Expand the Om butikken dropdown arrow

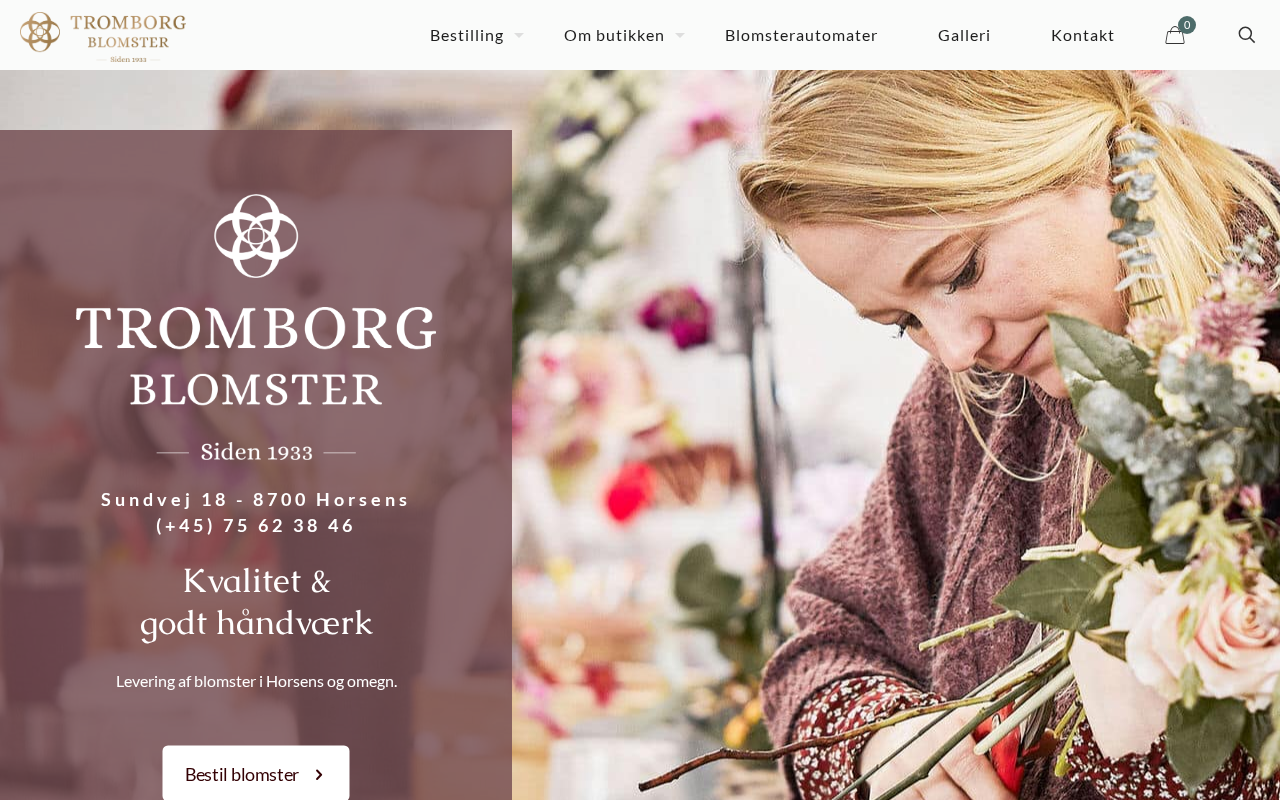(x=680, y=35)
